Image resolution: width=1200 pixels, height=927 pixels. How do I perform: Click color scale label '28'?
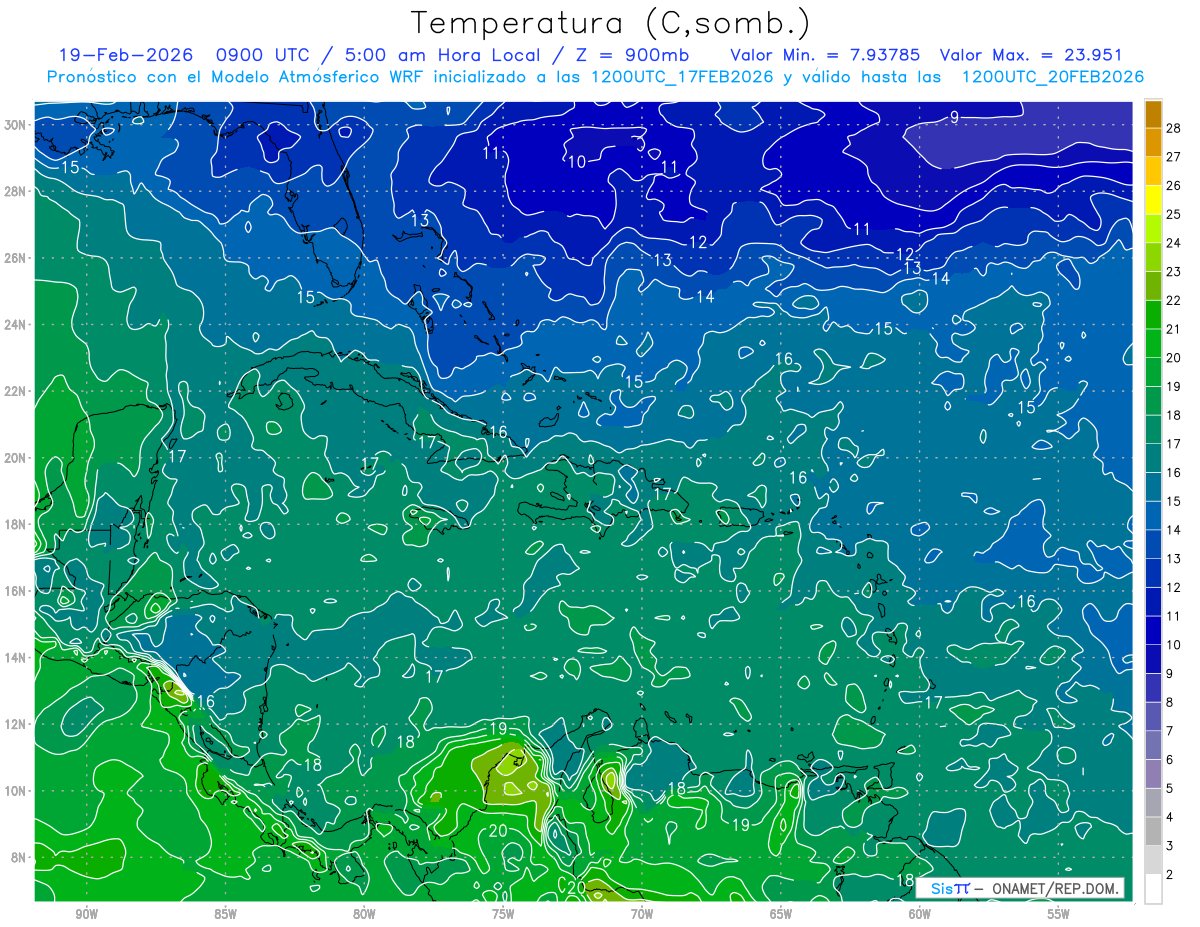coord(1174,128)
